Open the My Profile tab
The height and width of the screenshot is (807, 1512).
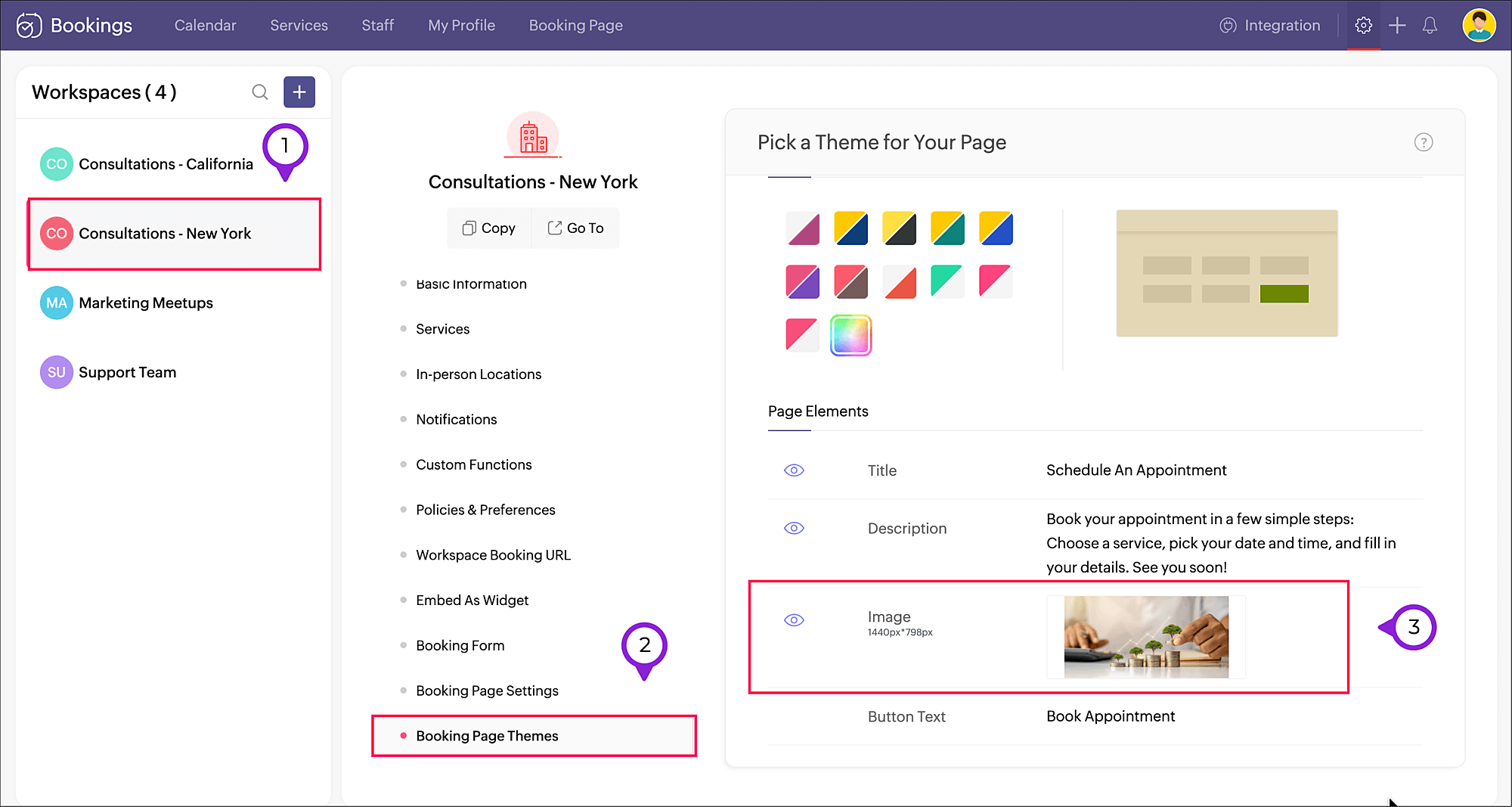(x=462, y=26)
